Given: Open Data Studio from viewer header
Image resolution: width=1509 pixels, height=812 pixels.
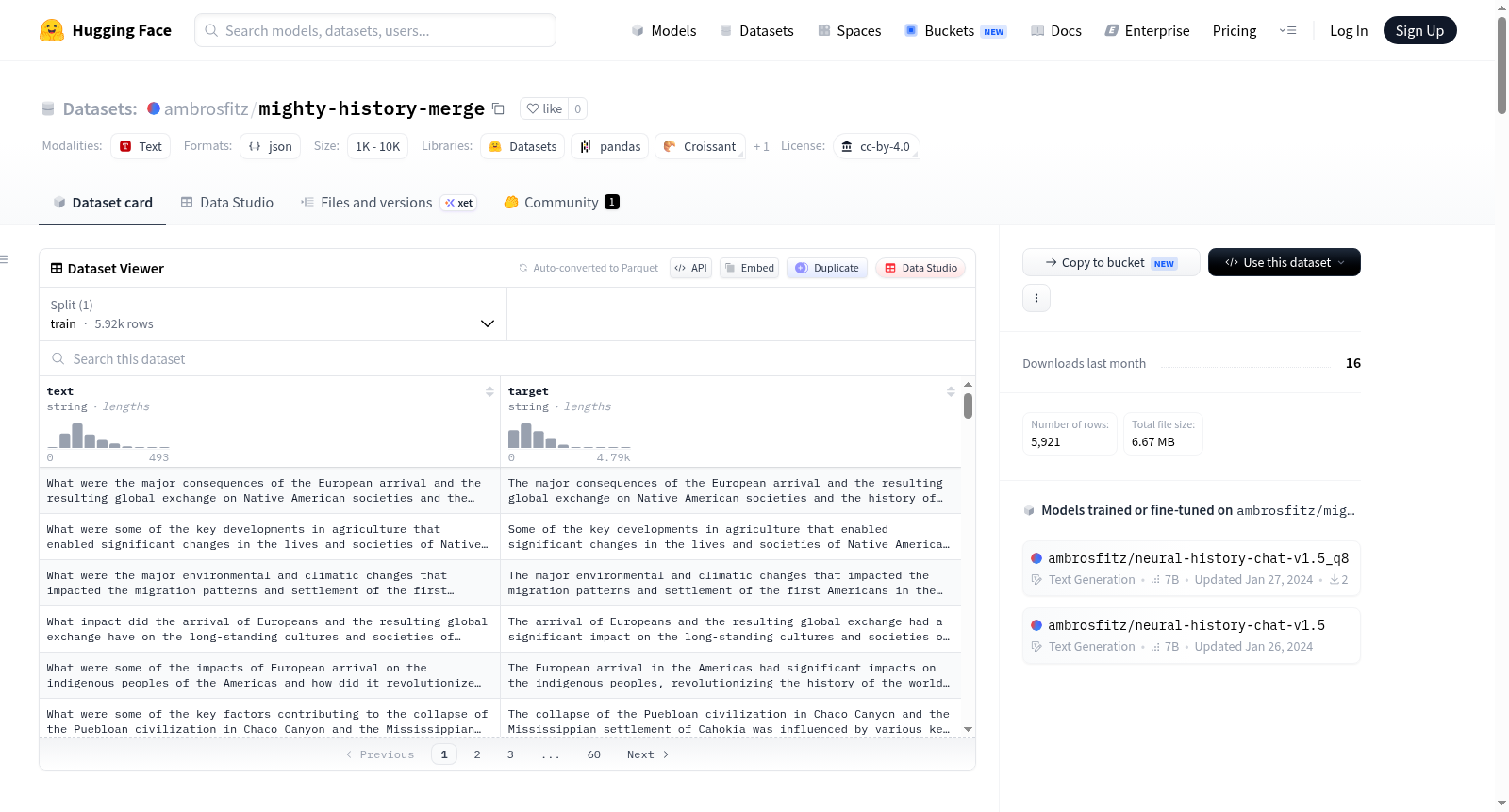Looking at the screenshot, I should (920, 268).
